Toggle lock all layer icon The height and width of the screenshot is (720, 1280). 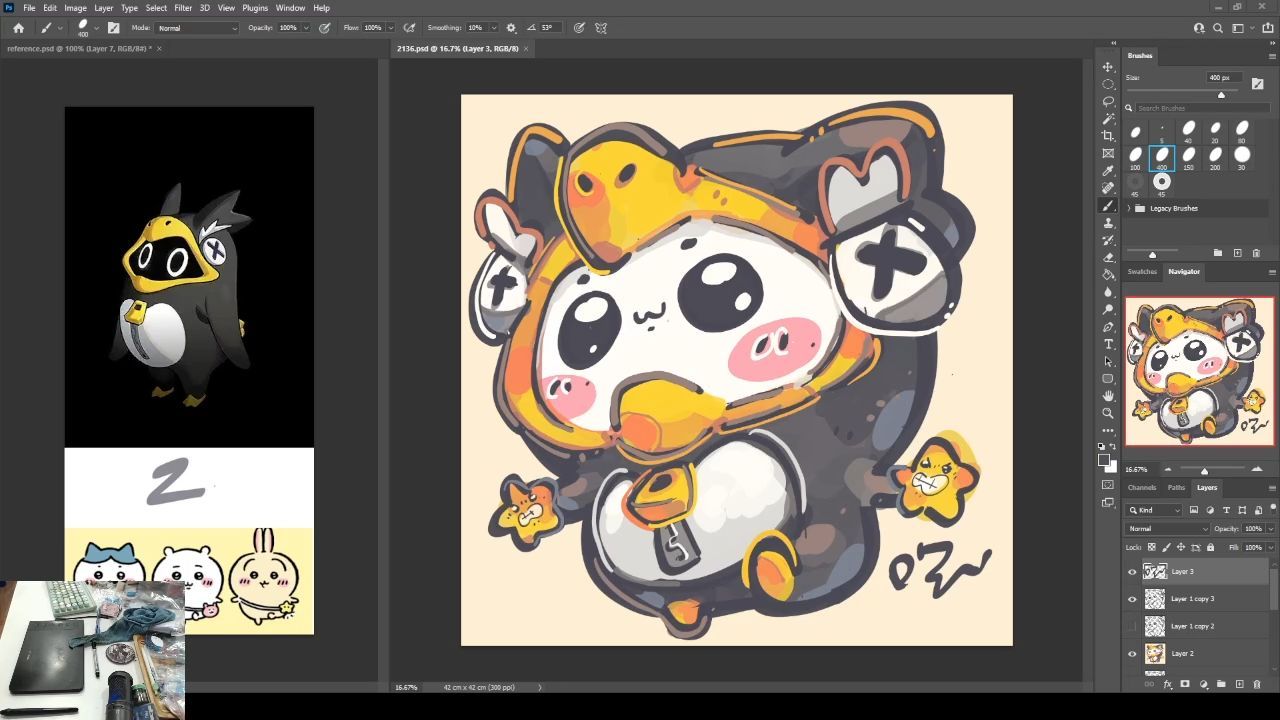[1210, 547]
